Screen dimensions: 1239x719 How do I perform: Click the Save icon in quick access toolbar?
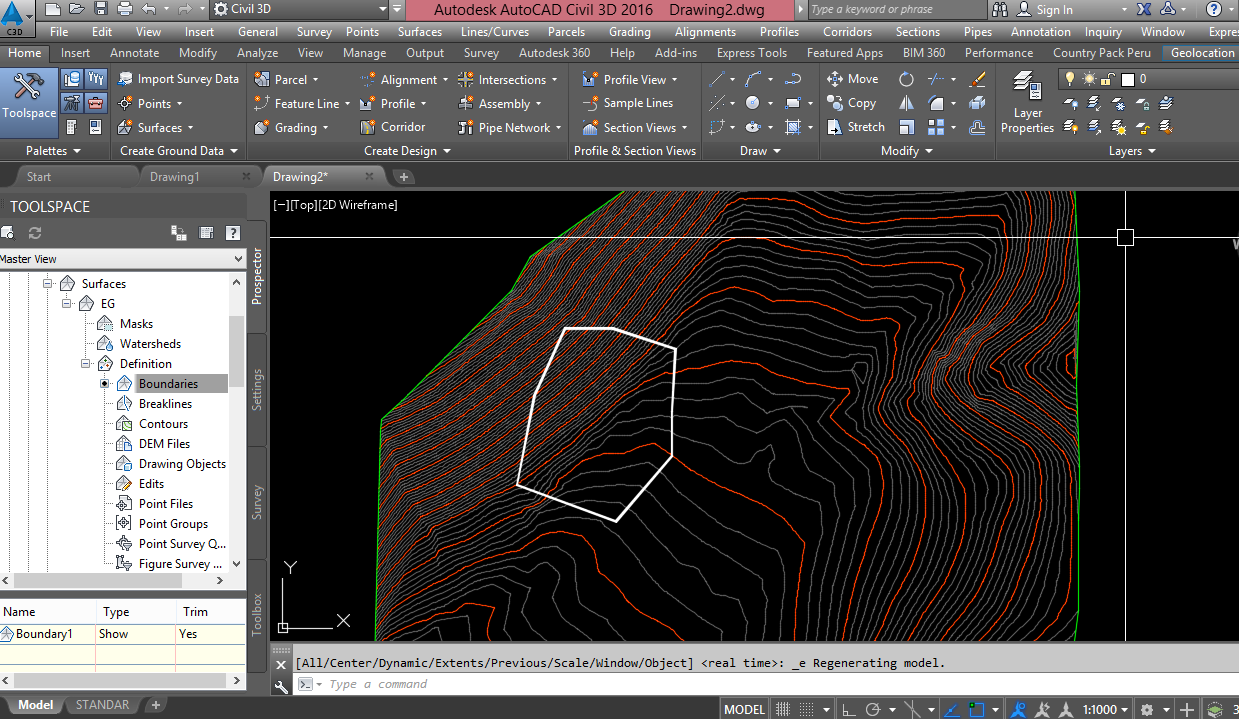pos(101,9)
